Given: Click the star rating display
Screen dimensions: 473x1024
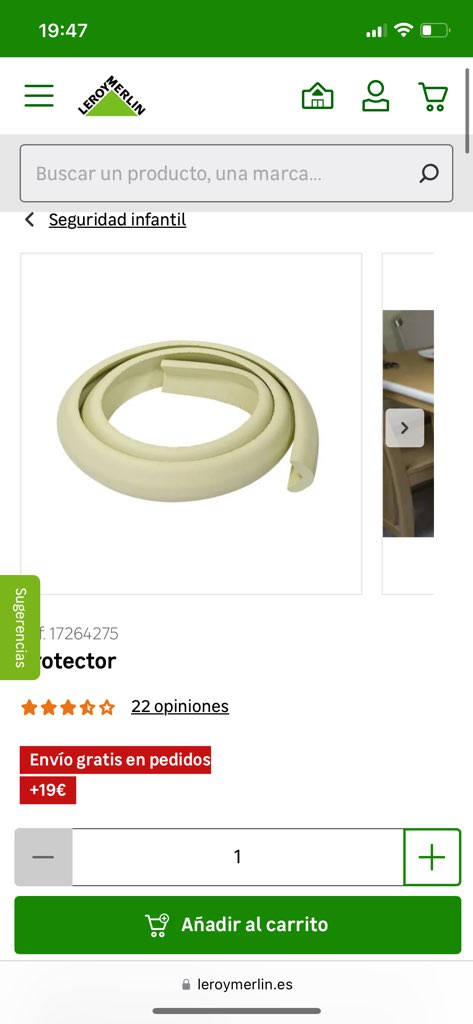Looking at the screenshot, I should (x=68, y=707).
